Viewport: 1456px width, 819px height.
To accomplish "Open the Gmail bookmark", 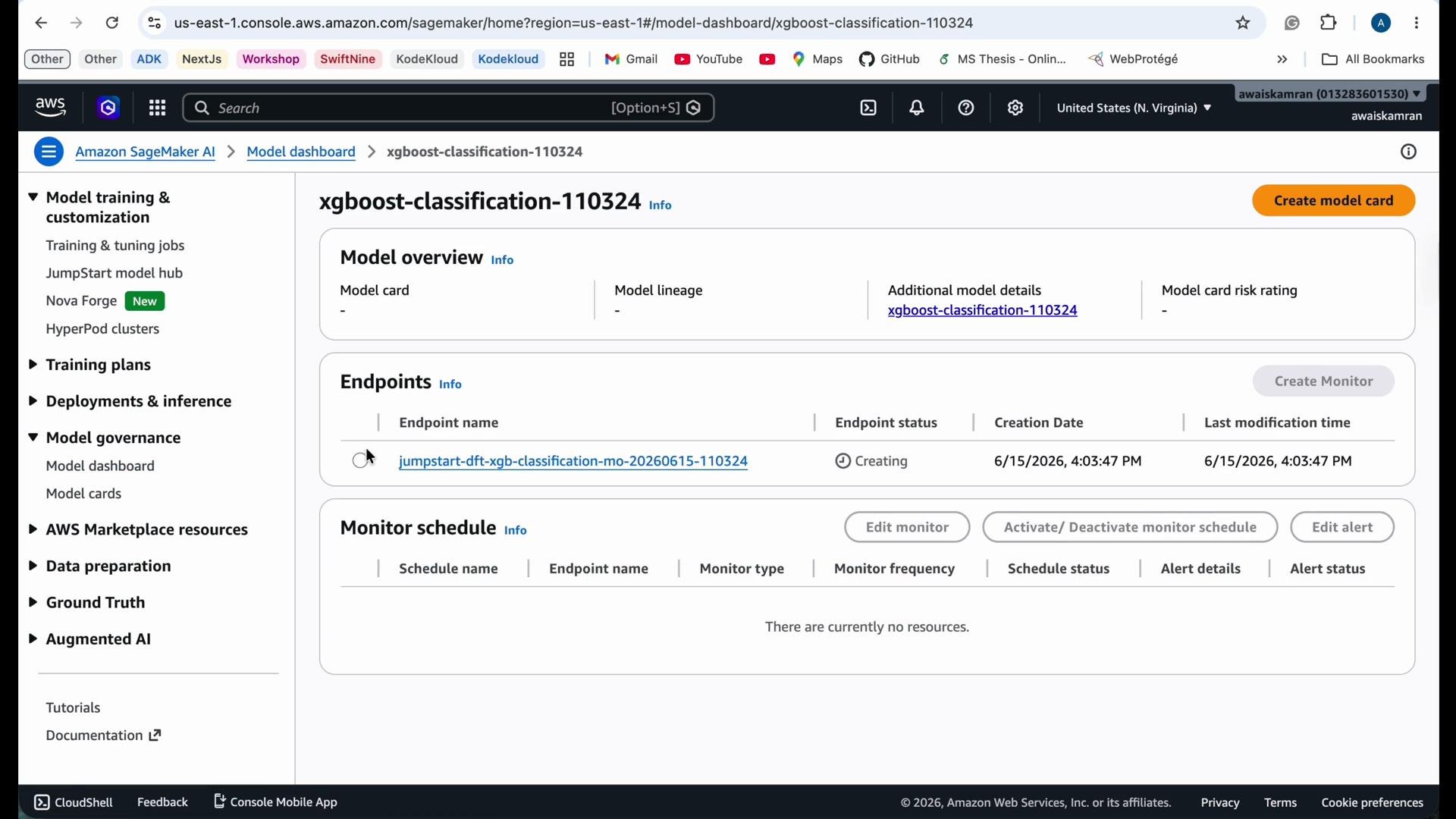I will 631,60.
